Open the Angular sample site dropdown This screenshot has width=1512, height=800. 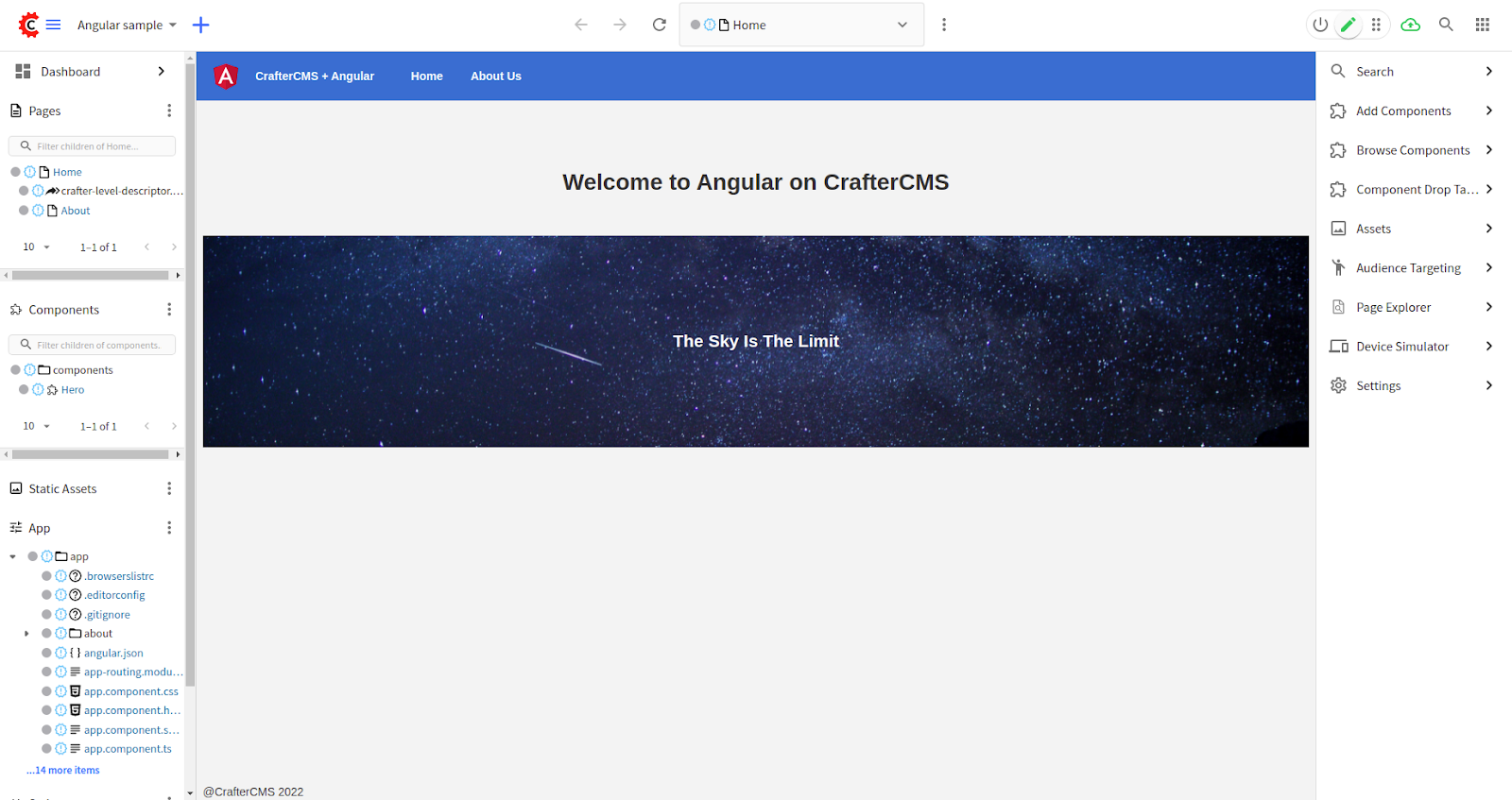(127, 25)
